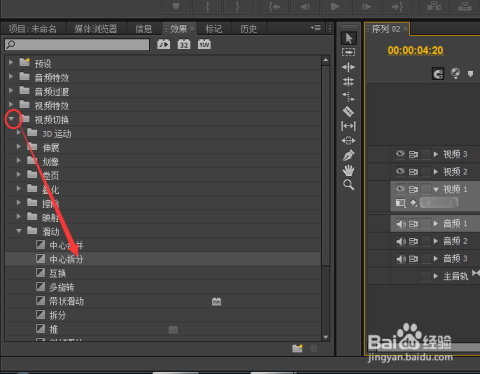Expand the 音频过渡 folder

[x=11, y=90]
